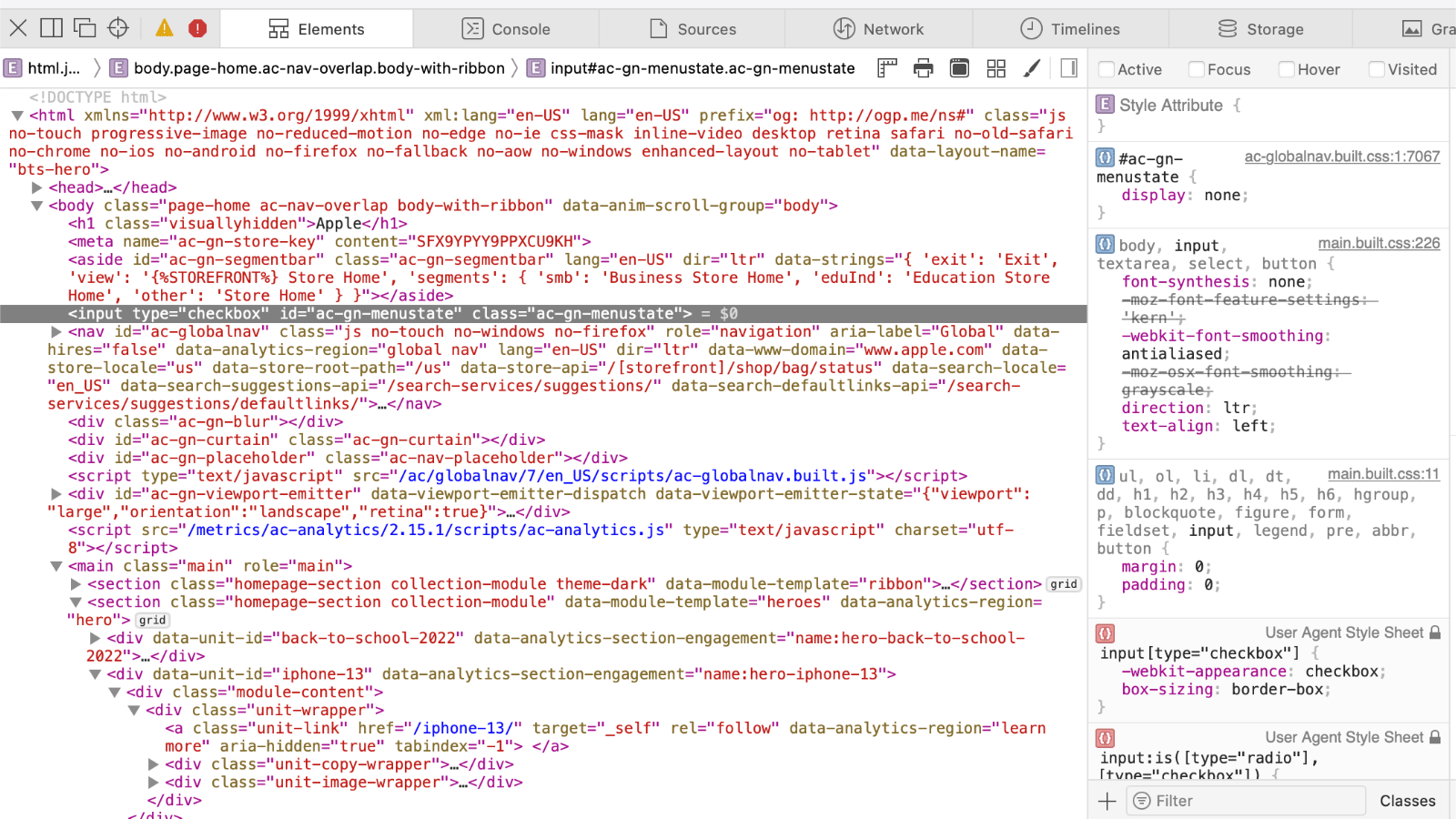Enable the Active pseudo-class checkbox
Screen dimensions: 1456x819
(1106, 69)
